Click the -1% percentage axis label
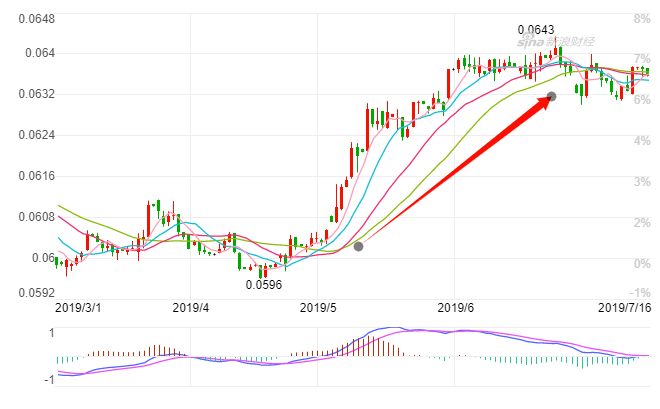The width and height of the screenshot is (660, 409). click(640, 292)
